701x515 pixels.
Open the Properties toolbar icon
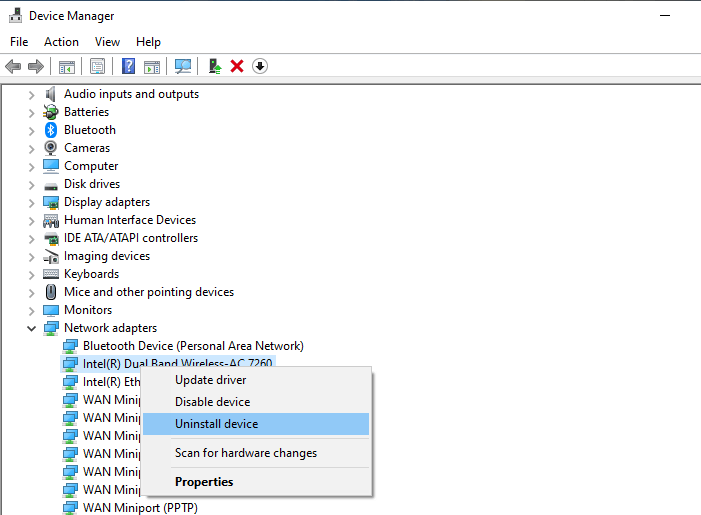[x=97, y=67]
